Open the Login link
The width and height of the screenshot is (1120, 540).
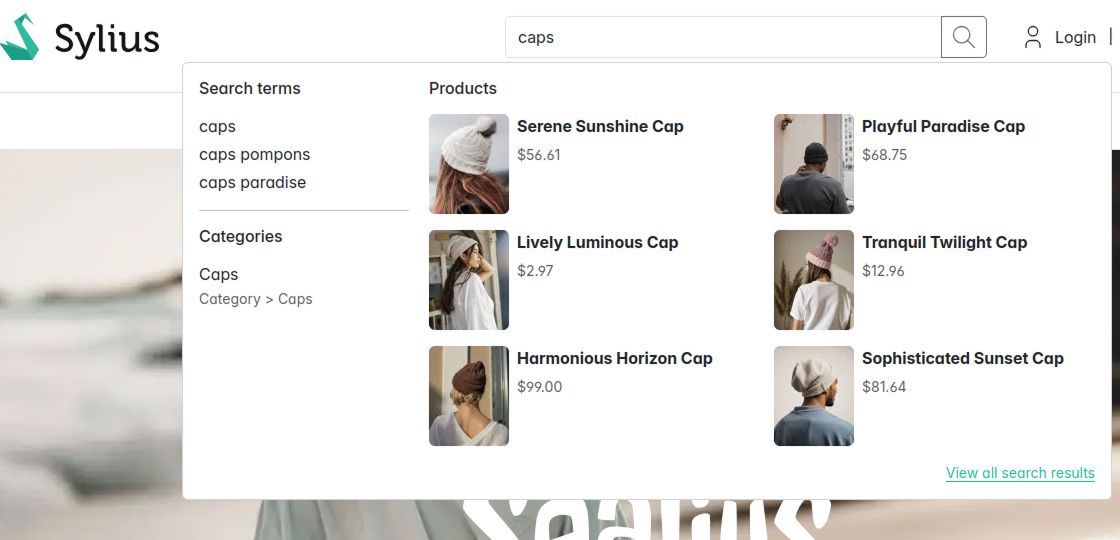point(1075,37)
